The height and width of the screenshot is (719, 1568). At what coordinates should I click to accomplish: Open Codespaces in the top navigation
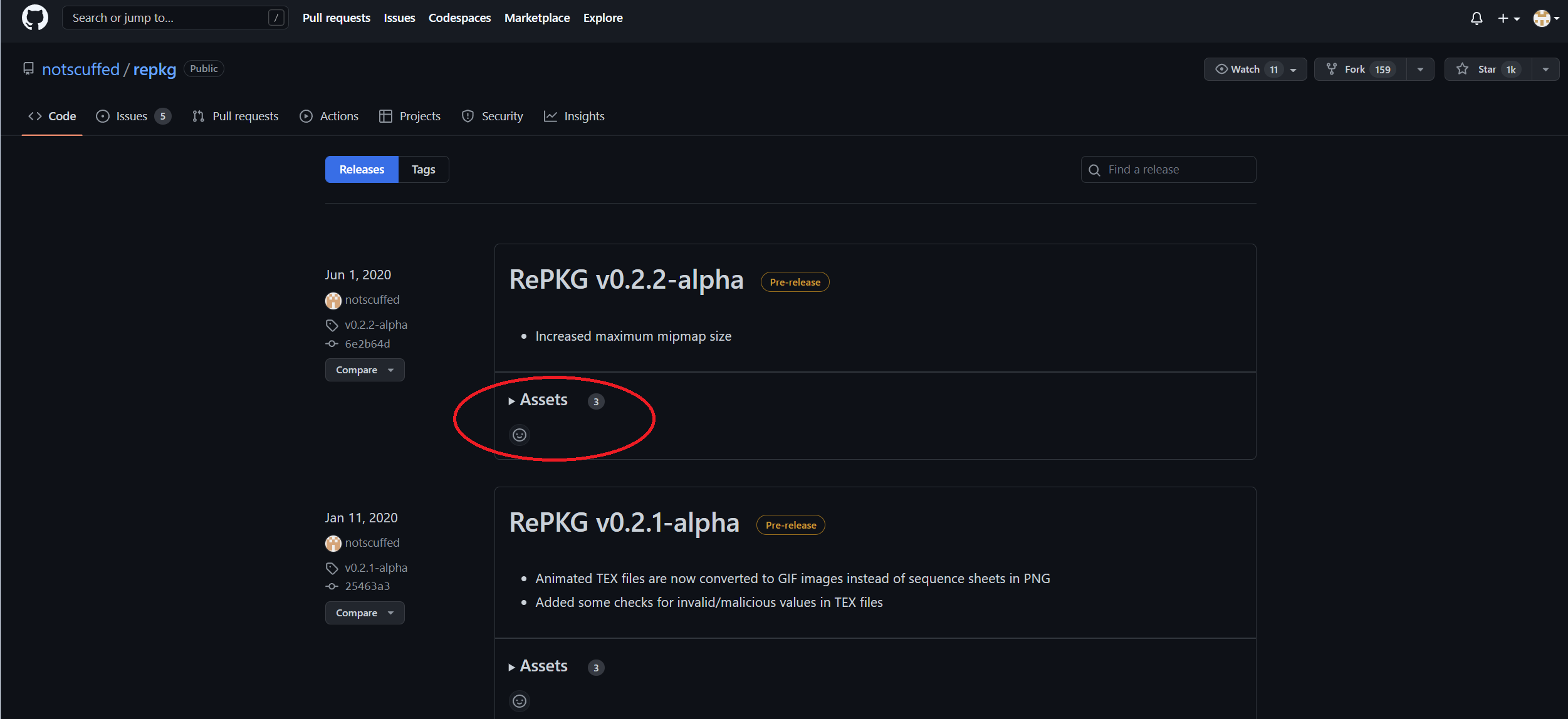(459, 18)
